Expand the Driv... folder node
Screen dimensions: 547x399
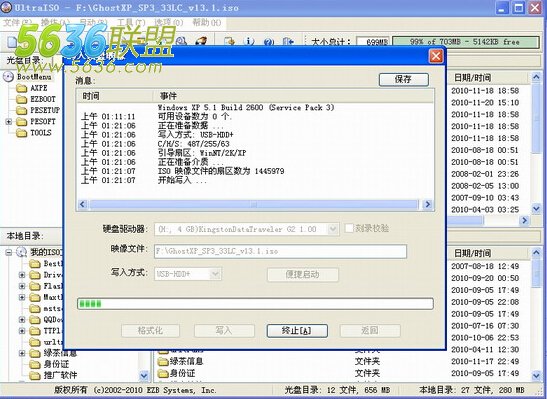pos(22,275)
